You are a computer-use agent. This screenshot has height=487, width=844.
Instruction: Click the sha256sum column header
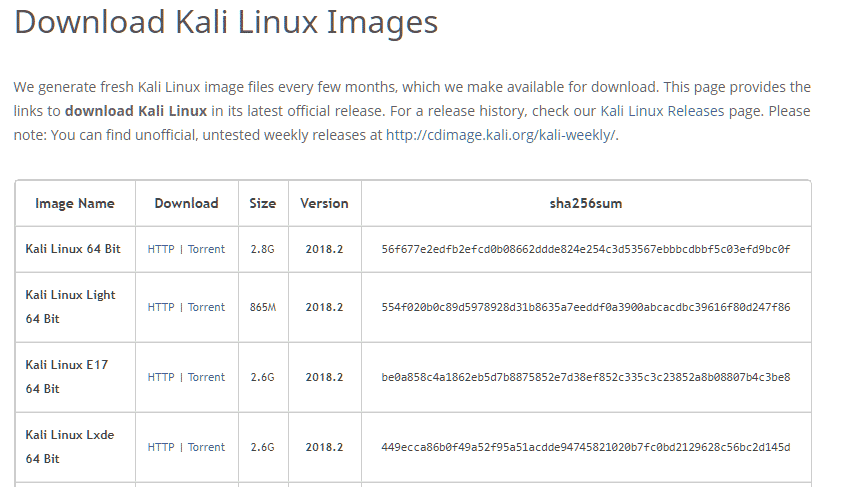[x=586, y=203]
